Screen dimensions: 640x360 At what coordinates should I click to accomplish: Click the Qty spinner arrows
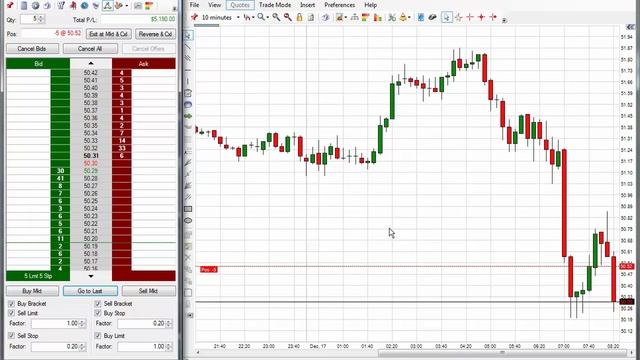point(41,19)
